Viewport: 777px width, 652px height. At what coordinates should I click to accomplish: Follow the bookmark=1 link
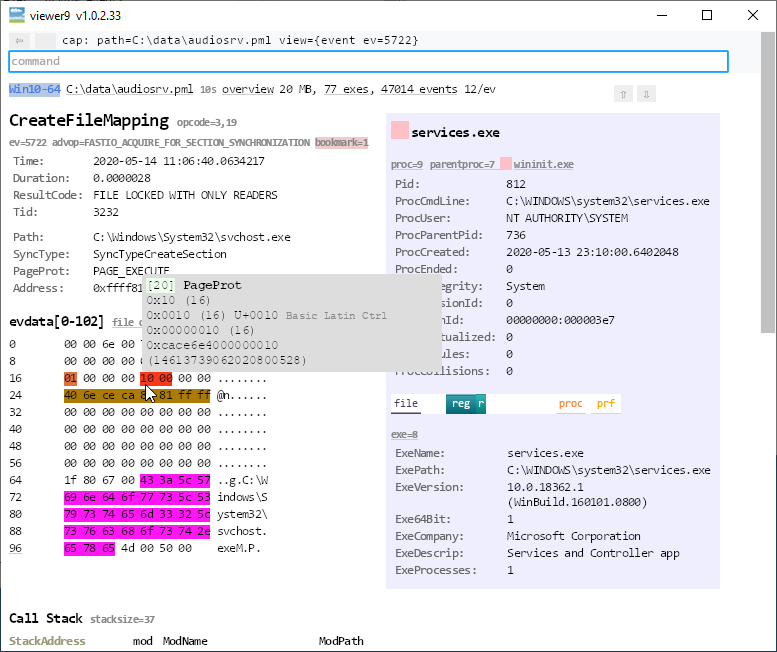pyautogui.click(x=341, y=143)
